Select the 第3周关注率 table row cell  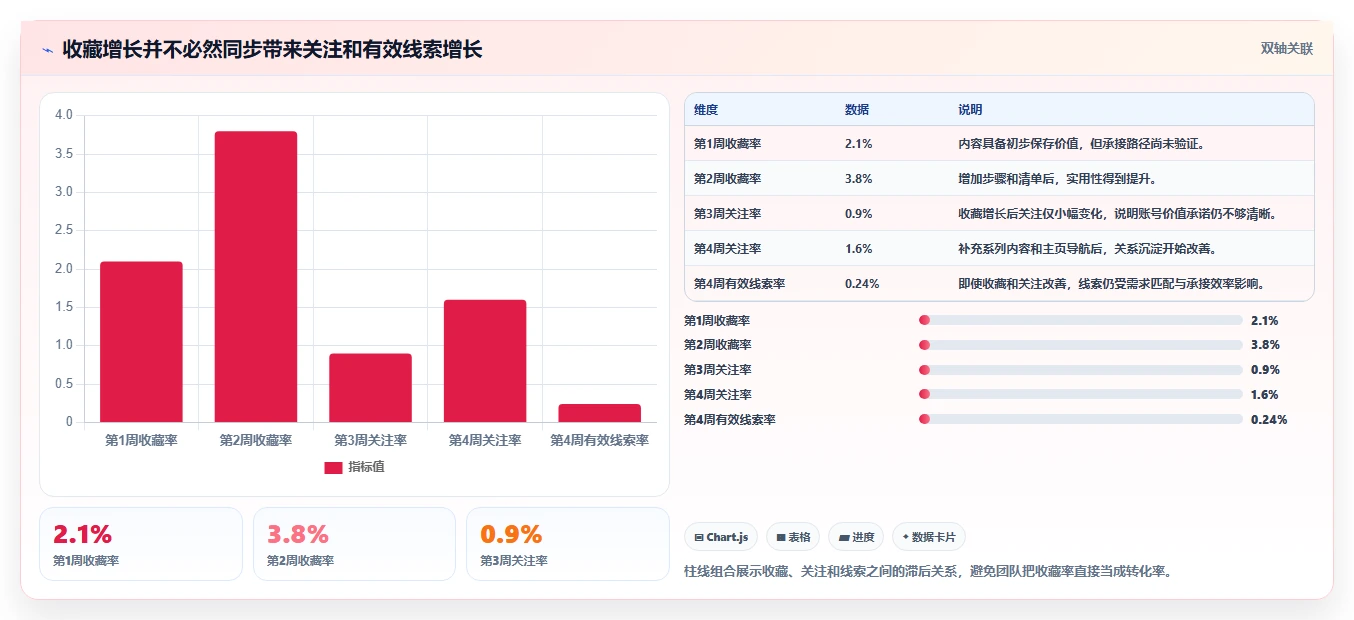coord(727,214)
